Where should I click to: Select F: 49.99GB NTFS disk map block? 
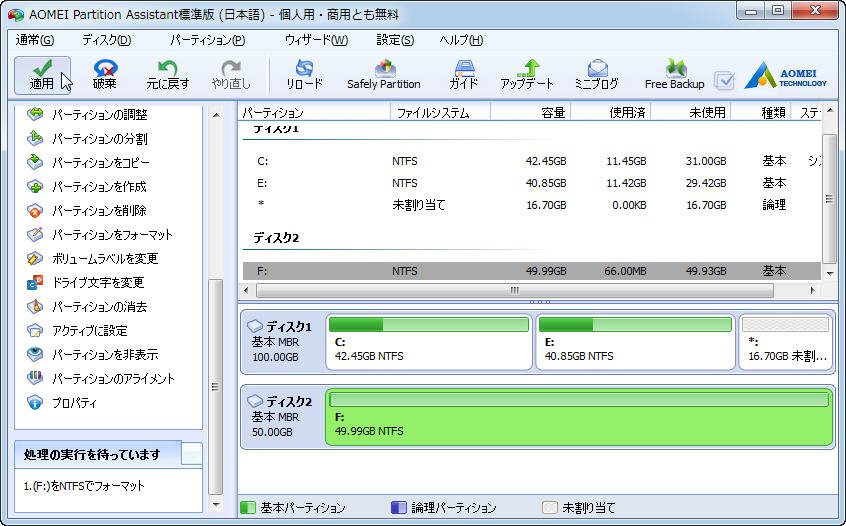[579, 417]
